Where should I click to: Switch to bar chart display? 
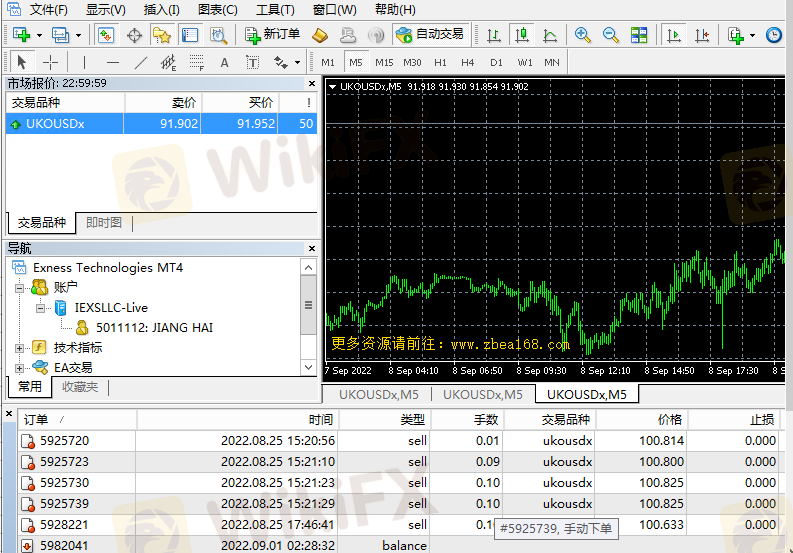coord(493,35)
